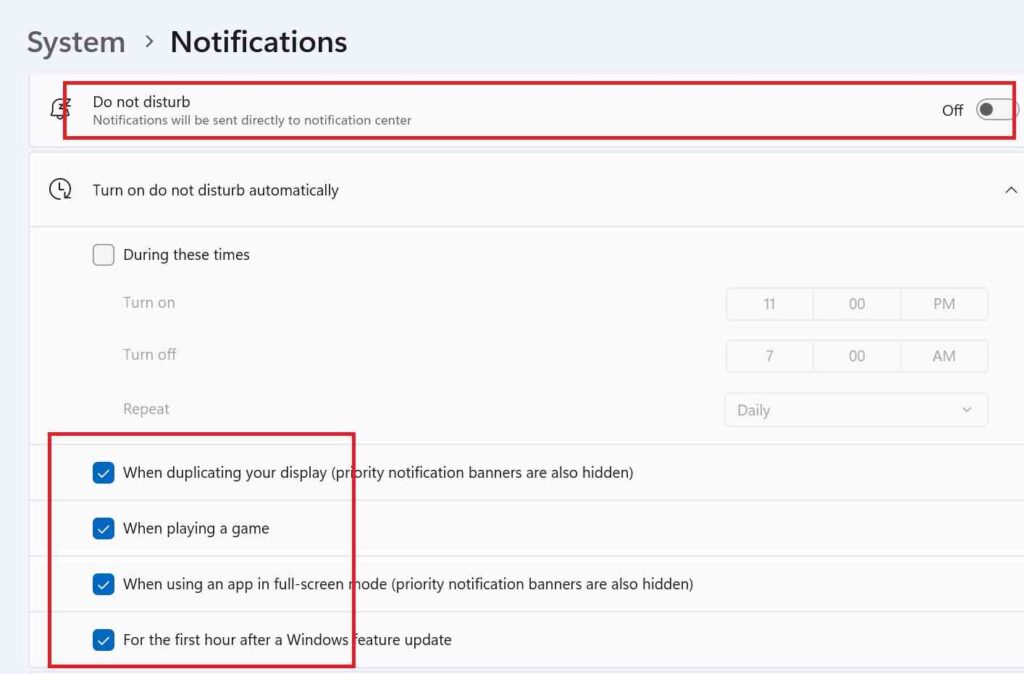
Task: Click the Turn on minutes field
Action: pos(857,304)
